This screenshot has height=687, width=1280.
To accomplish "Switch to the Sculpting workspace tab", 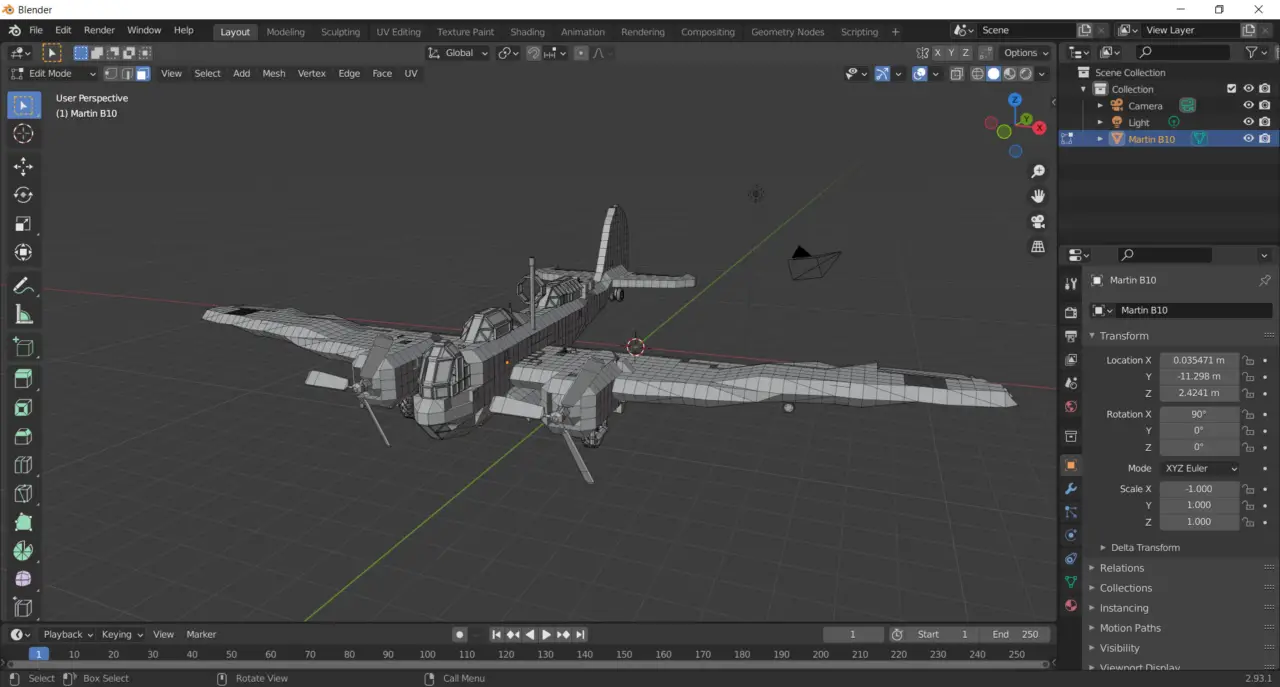I will (340, 32).
